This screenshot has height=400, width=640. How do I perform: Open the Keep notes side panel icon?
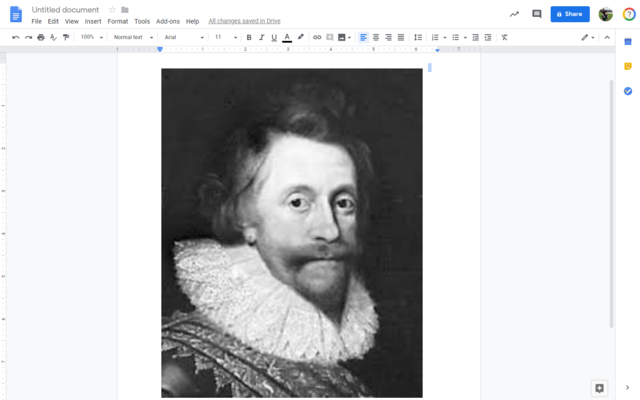[628, 66]
